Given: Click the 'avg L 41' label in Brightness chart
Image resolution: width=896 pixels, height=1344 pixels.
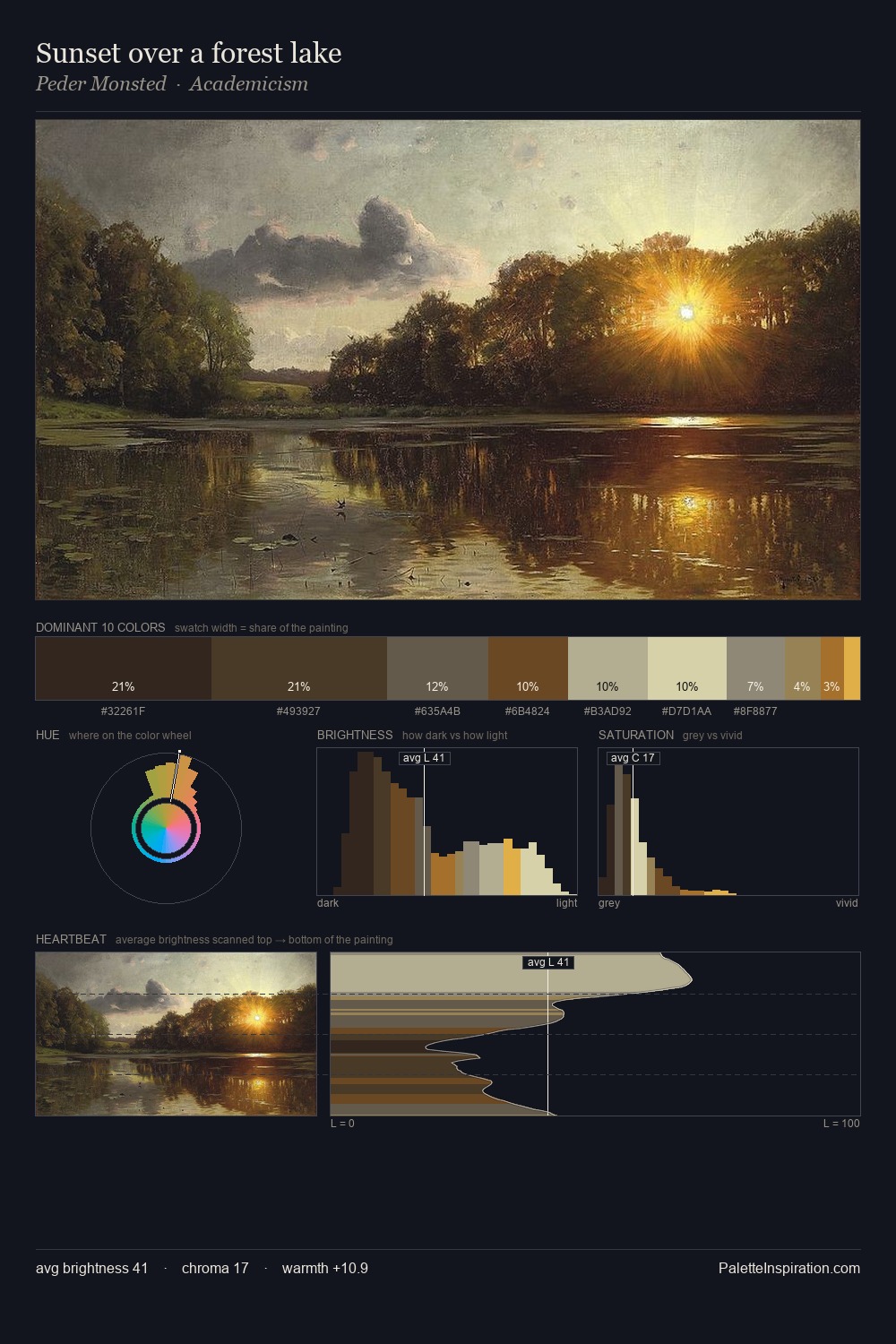Looking at the screenshot, I should [425, 758].
